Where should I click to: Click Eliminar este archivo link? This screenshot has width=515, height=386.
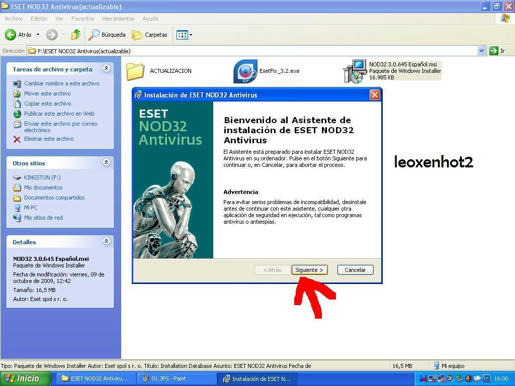[x=49, y=139]
